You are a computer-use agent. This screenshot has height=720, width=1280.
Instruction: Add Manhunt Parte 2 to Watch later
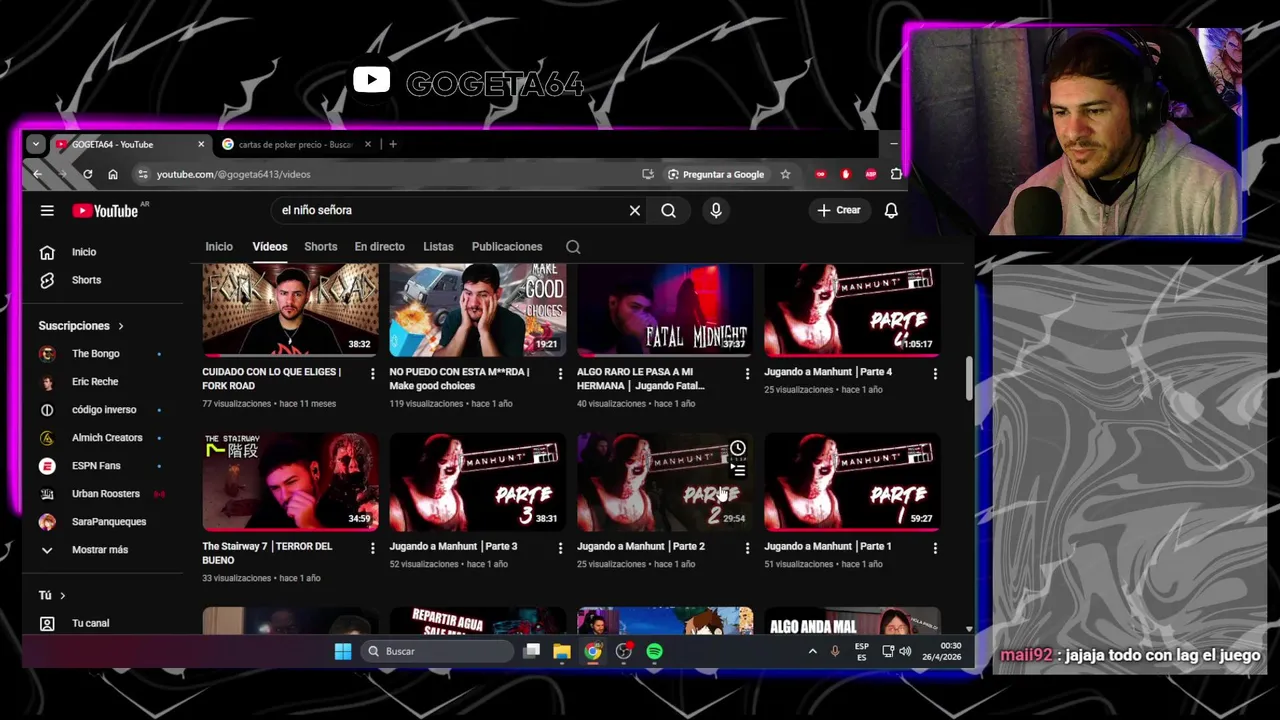[737, 448]
